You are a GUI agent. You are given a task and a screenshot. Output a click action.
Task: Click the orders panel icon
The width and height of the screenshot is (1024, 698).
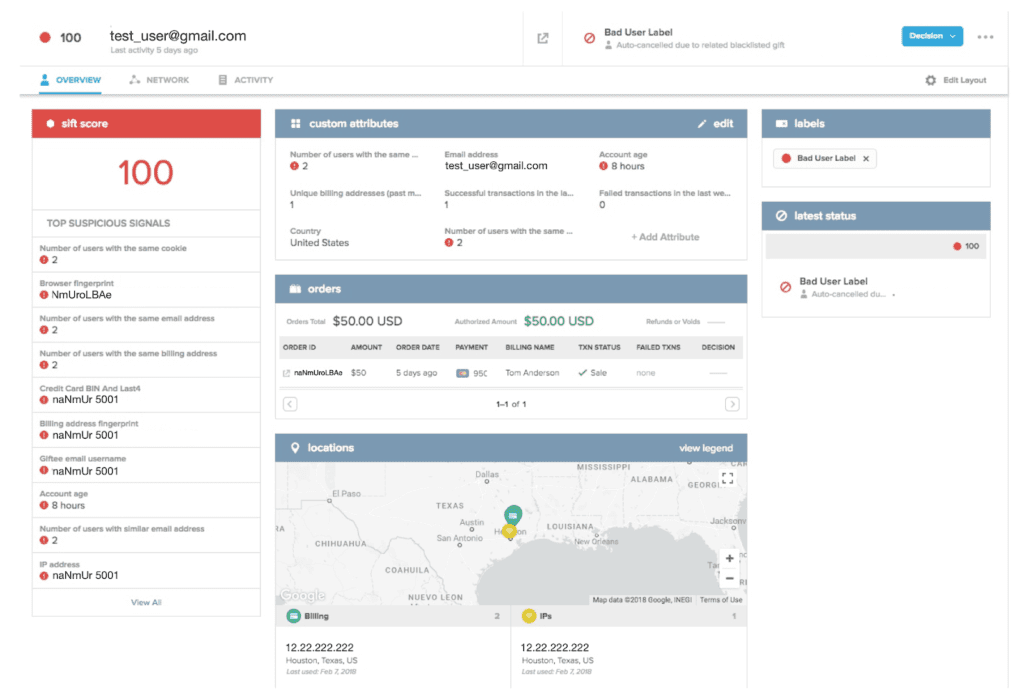point(295,289)
